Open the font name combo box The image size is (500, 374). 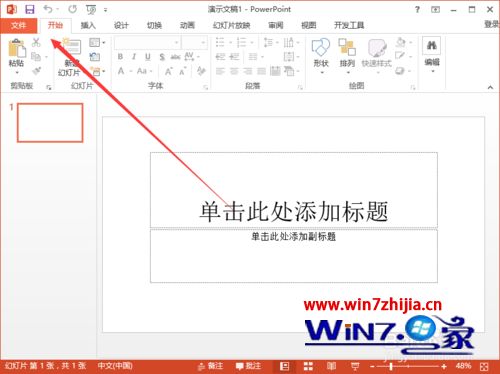click(148, 43)
